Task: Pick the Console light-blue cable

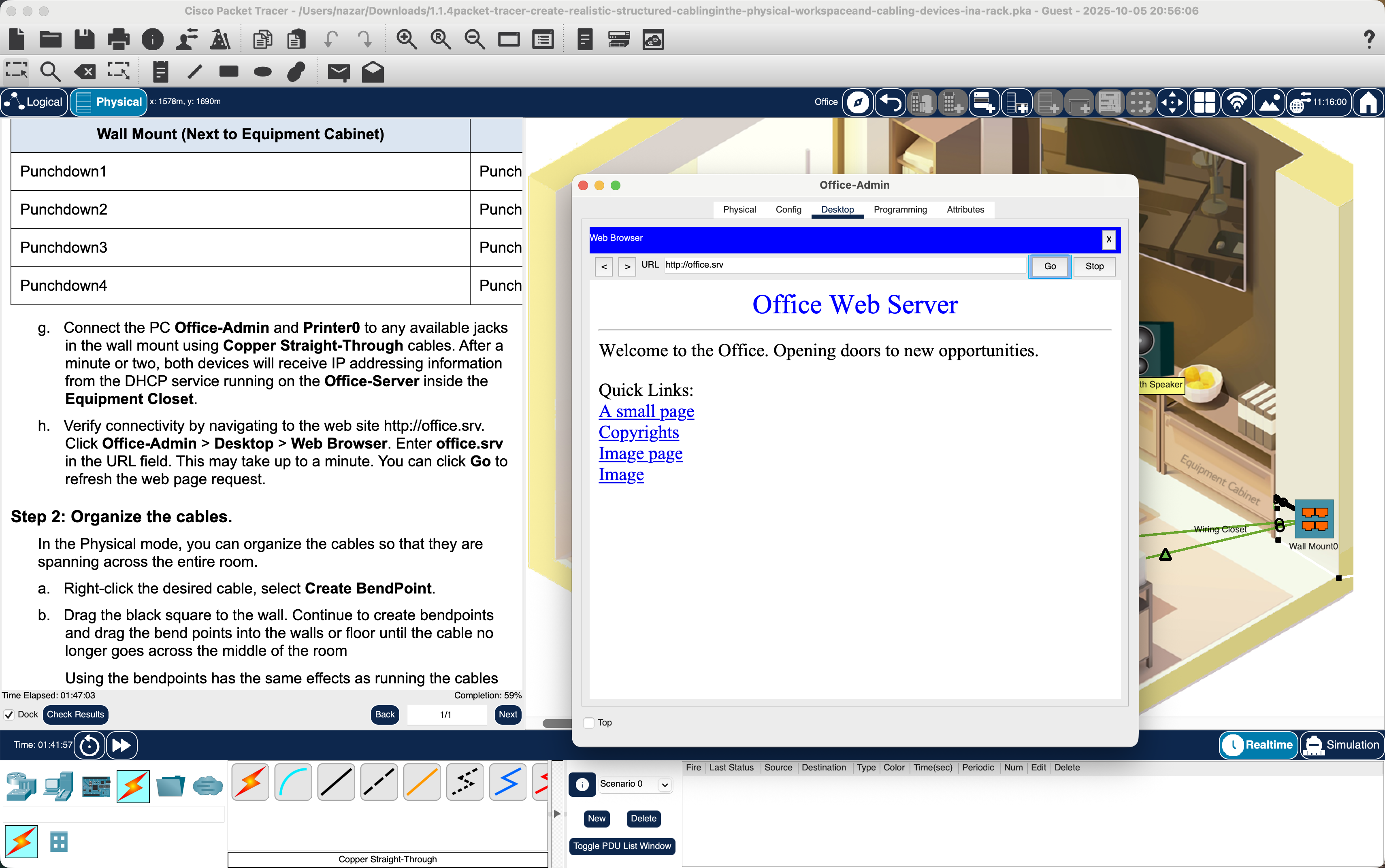Action: tap(294, 782)
